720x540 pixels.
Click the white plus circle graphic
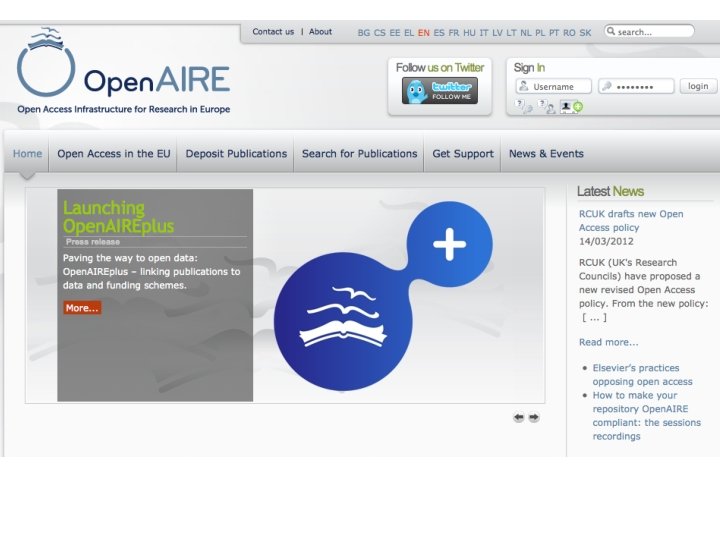(450, 244)
